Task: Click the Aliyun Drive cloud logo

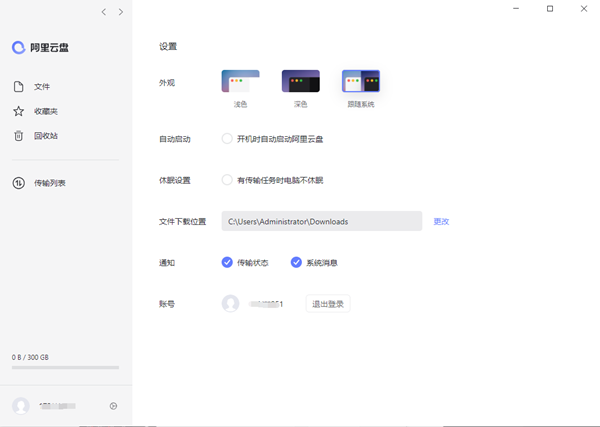Action: tap(19, 47)
